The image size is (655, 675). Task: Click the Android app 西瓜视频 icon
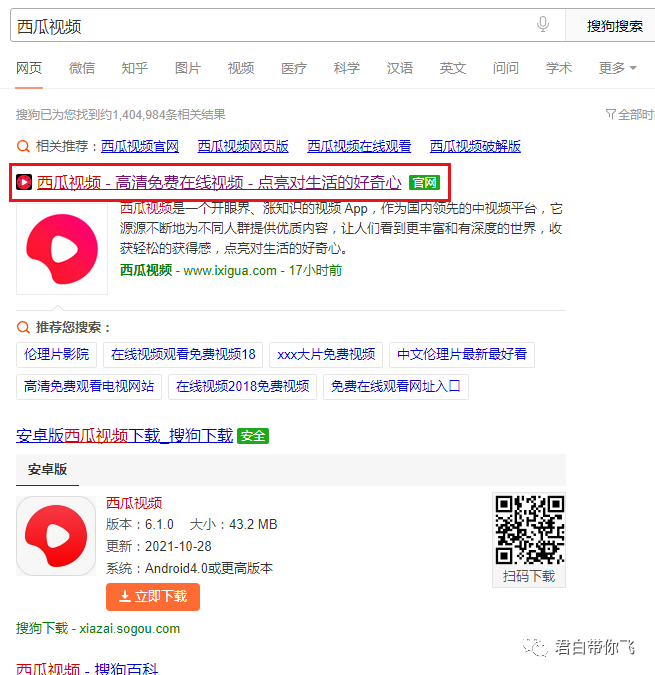coord(56,536)
